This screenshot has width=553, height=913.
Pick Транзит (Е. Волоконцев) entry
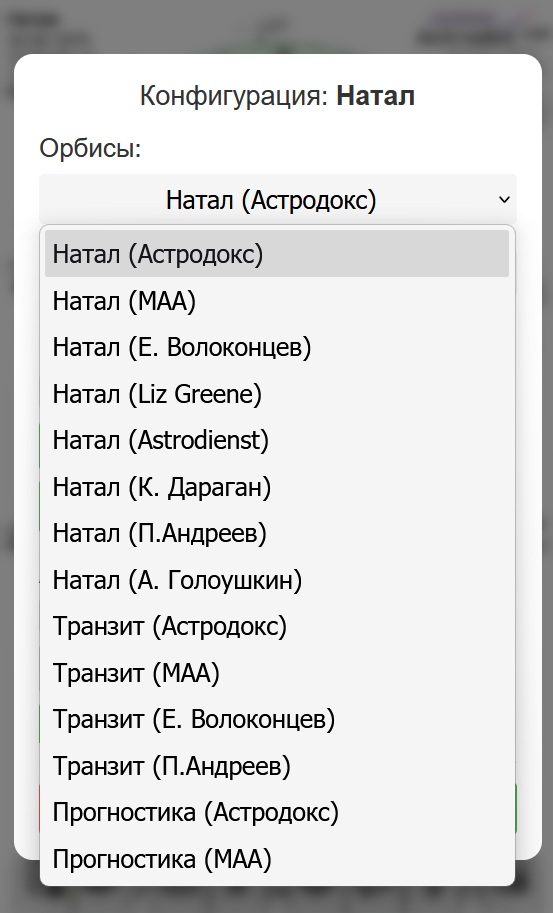277,720
